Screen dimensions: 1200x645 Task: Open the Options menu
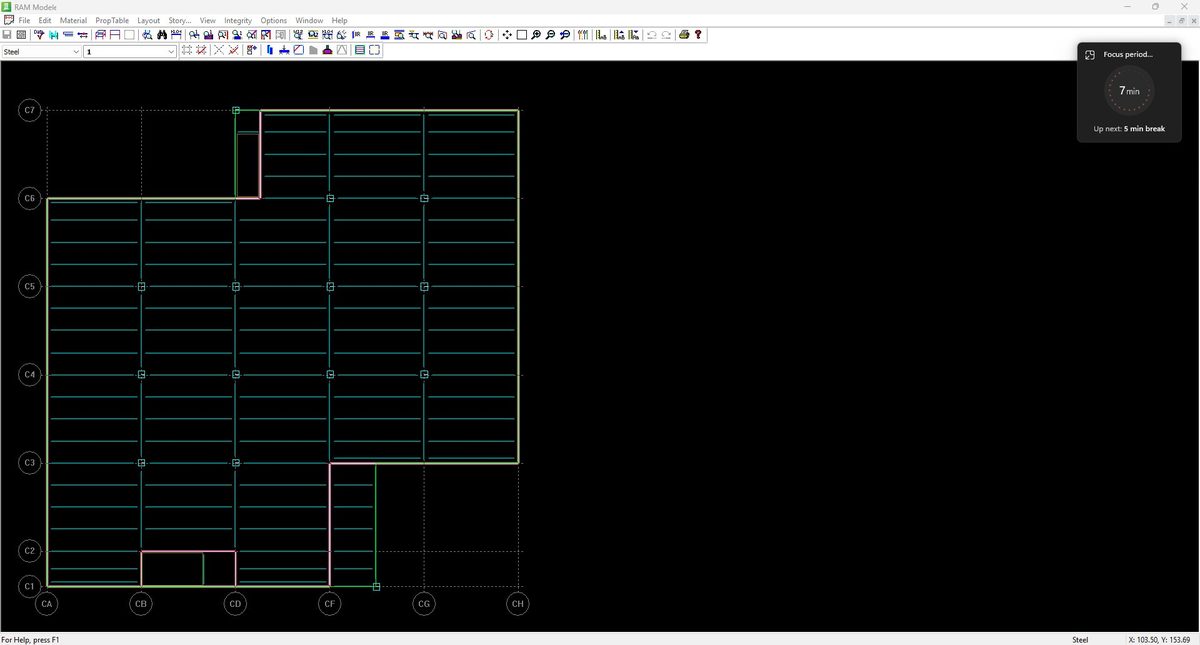point(273,19)
